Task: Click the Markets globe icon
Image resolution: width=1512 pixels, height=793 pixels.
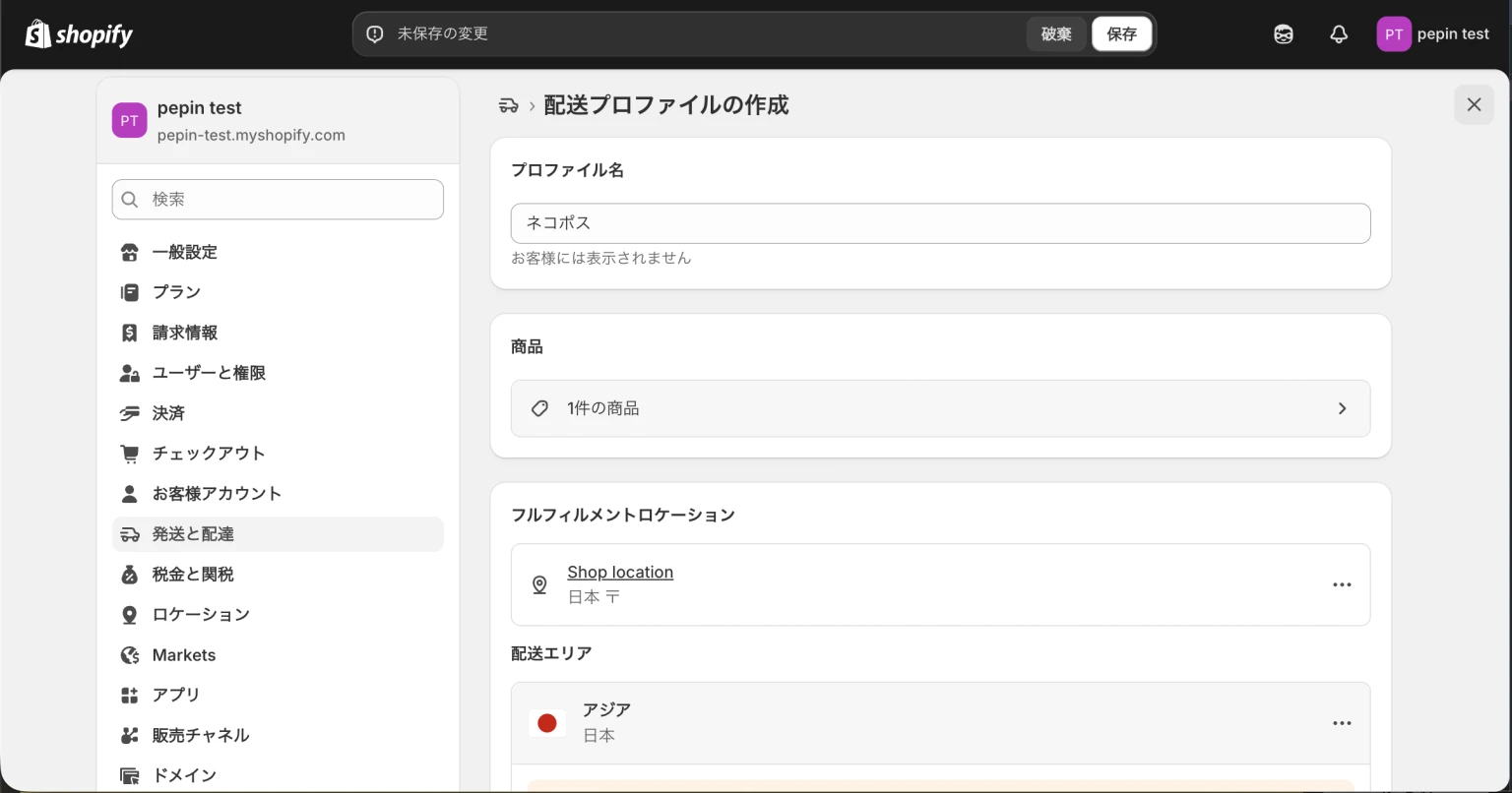Action: pos(129,655)
